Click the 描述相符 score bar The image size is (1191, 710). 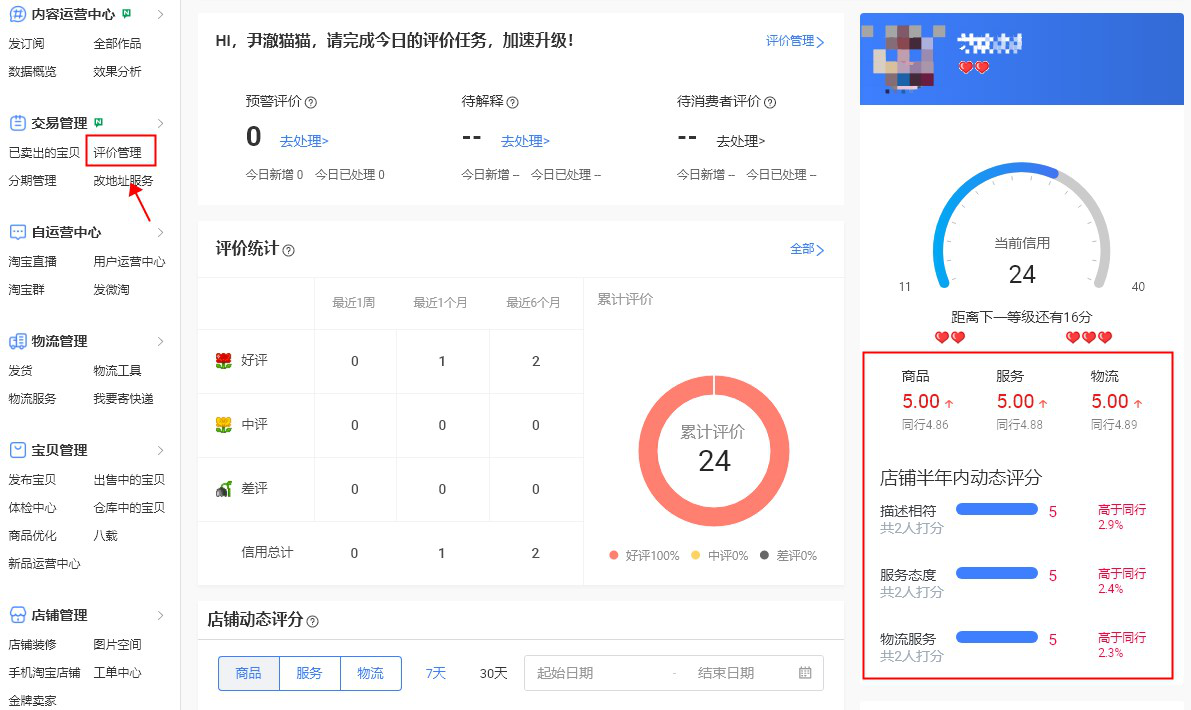997,510
